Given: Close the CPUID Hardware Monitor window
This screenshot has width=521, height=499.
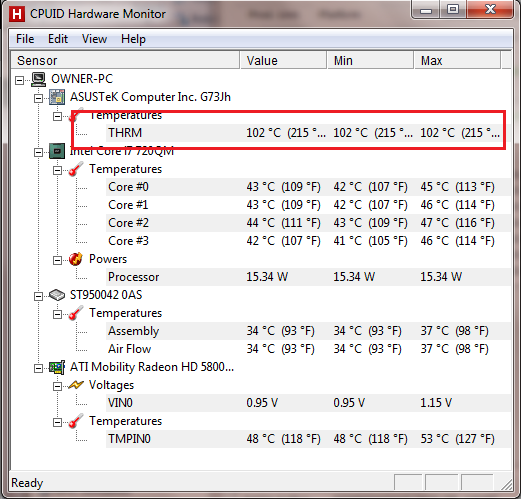Looking at the screenshot, I should [490, 10].
